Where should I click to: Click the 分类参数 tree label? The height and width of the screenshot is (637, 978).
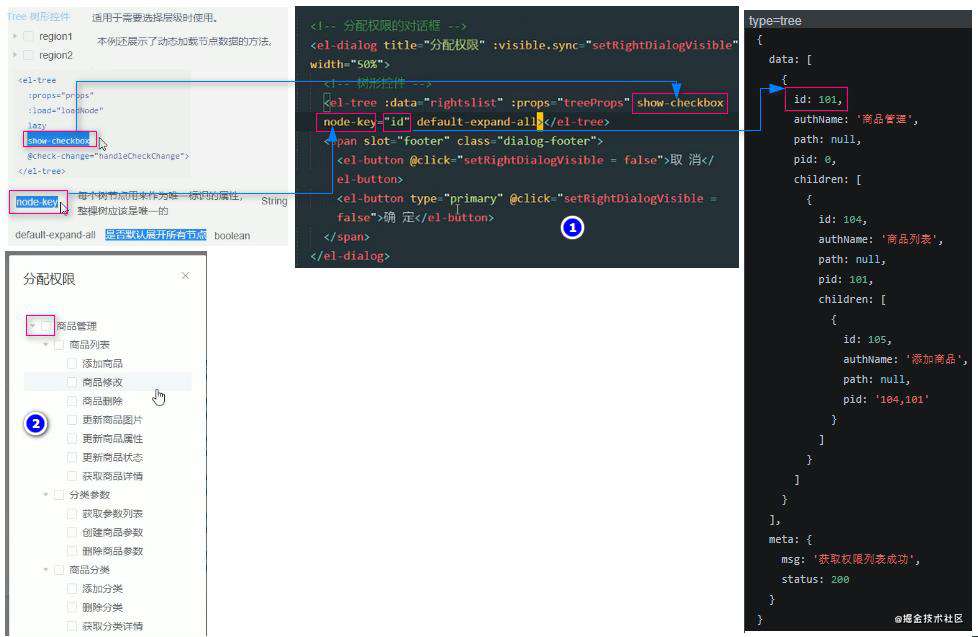coord(89,495)
